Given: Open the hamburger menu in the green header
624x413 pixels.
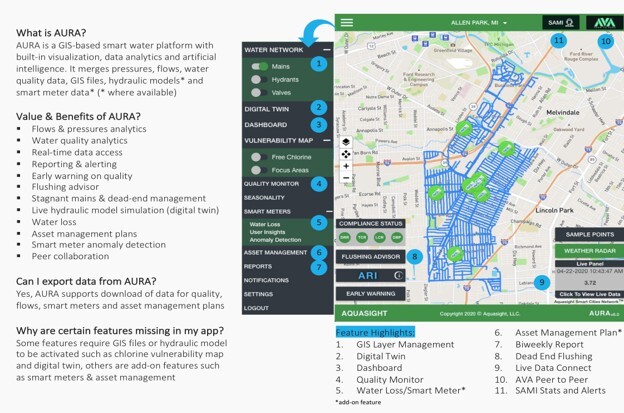Looking at the screenshot, I should tap(347, 22).
